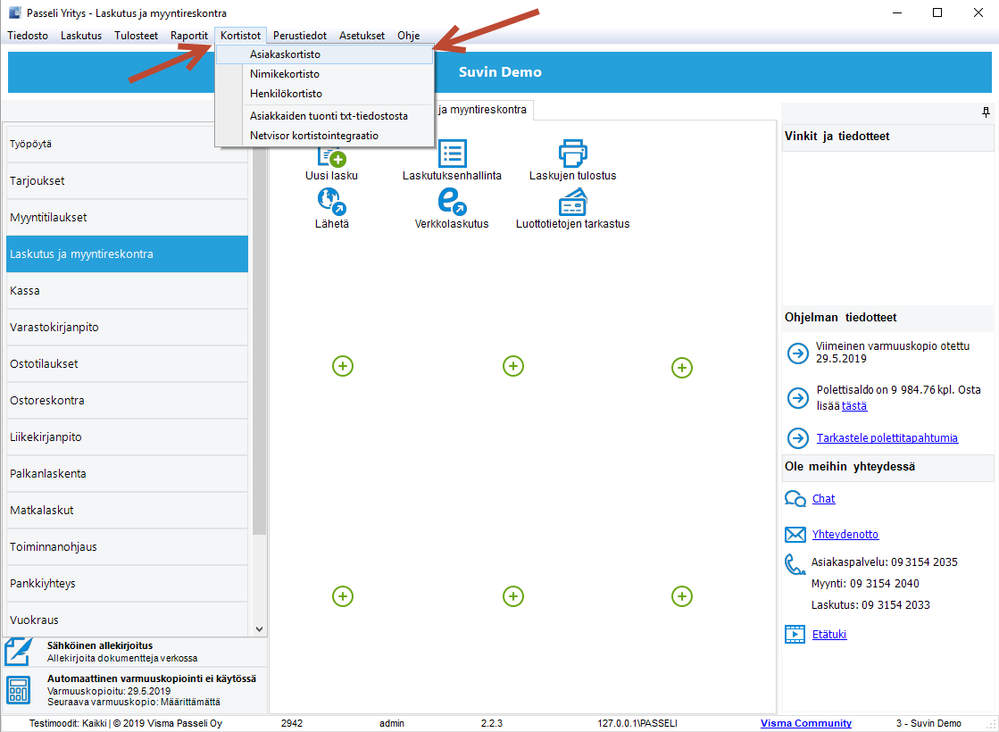Click the Sähköinen allekirjoitus pen icon
Image resolution: width=999 pixels, height=732 pixels.
18,651
